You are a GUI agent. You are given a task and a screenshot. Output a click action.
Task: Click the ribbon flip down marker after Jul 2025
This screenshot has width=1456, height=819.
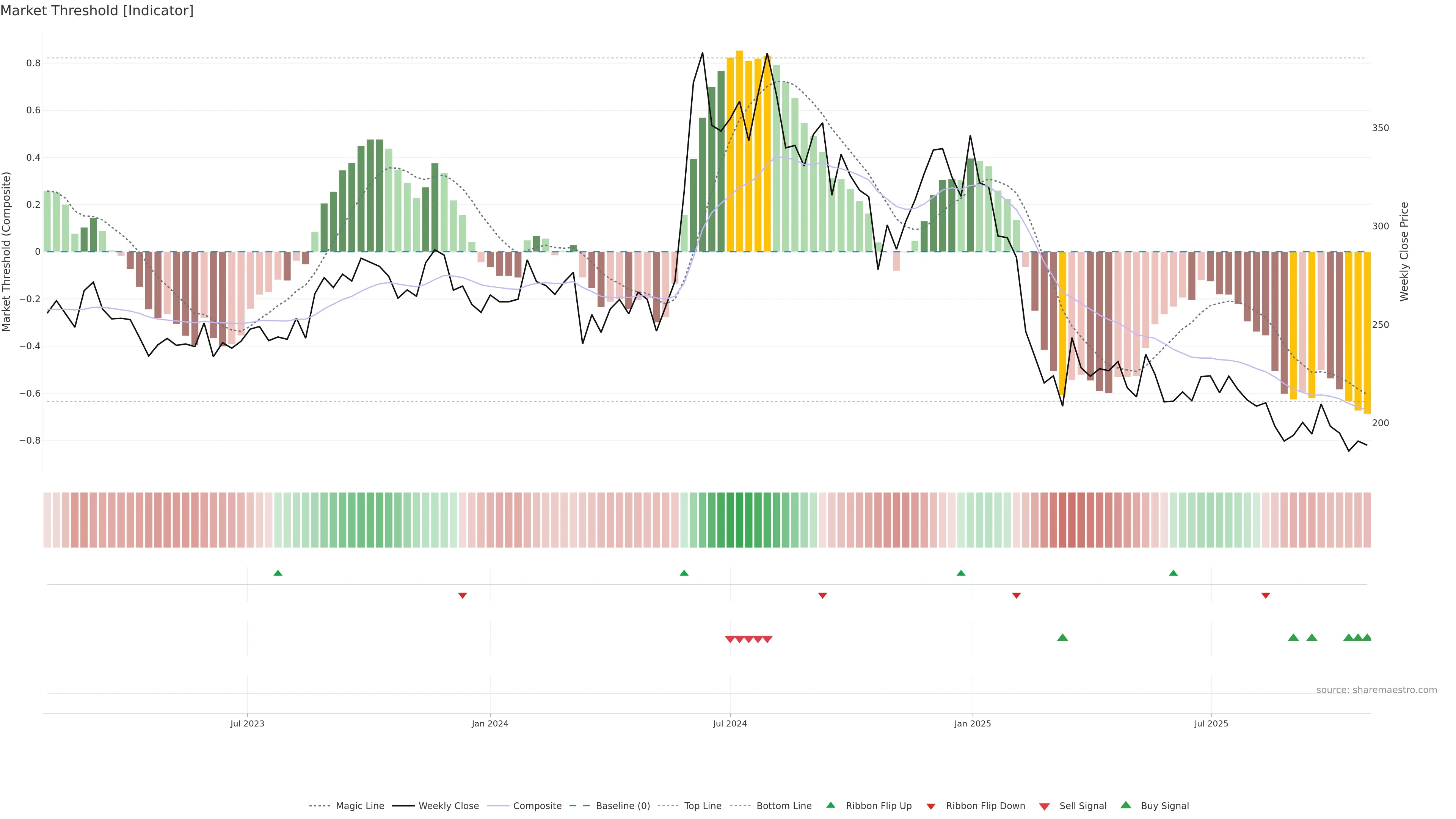[x=1266, y=596]
